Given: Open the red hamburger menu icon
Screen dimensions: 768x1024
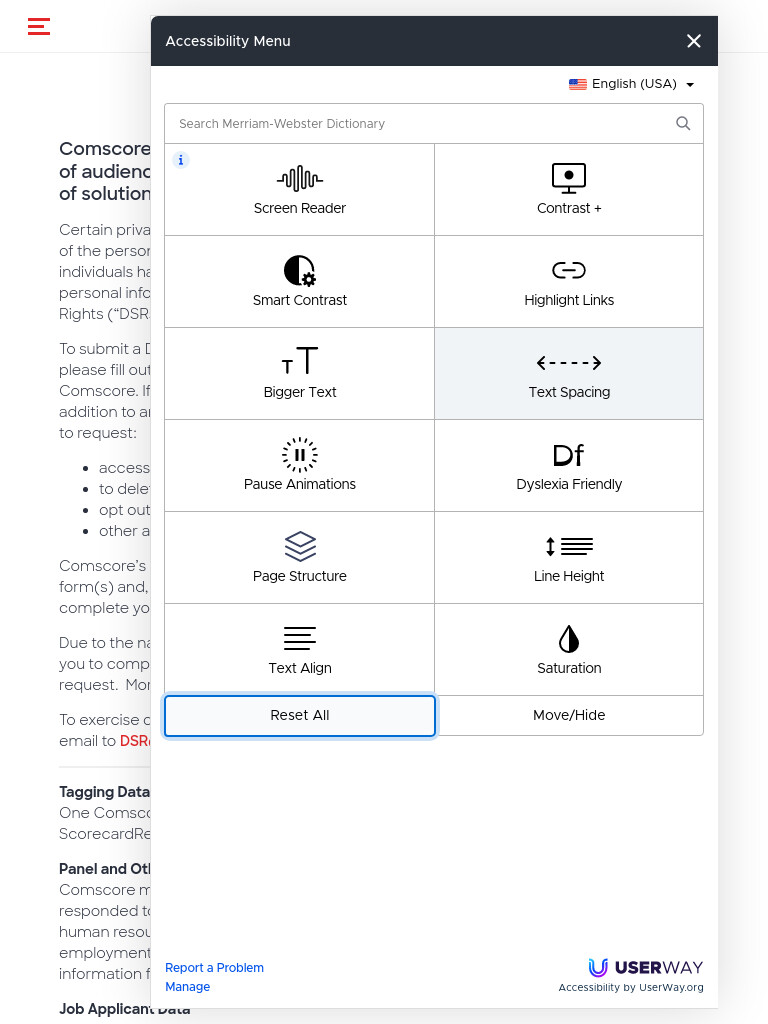Looking at the screenshot, I should 39,26.
